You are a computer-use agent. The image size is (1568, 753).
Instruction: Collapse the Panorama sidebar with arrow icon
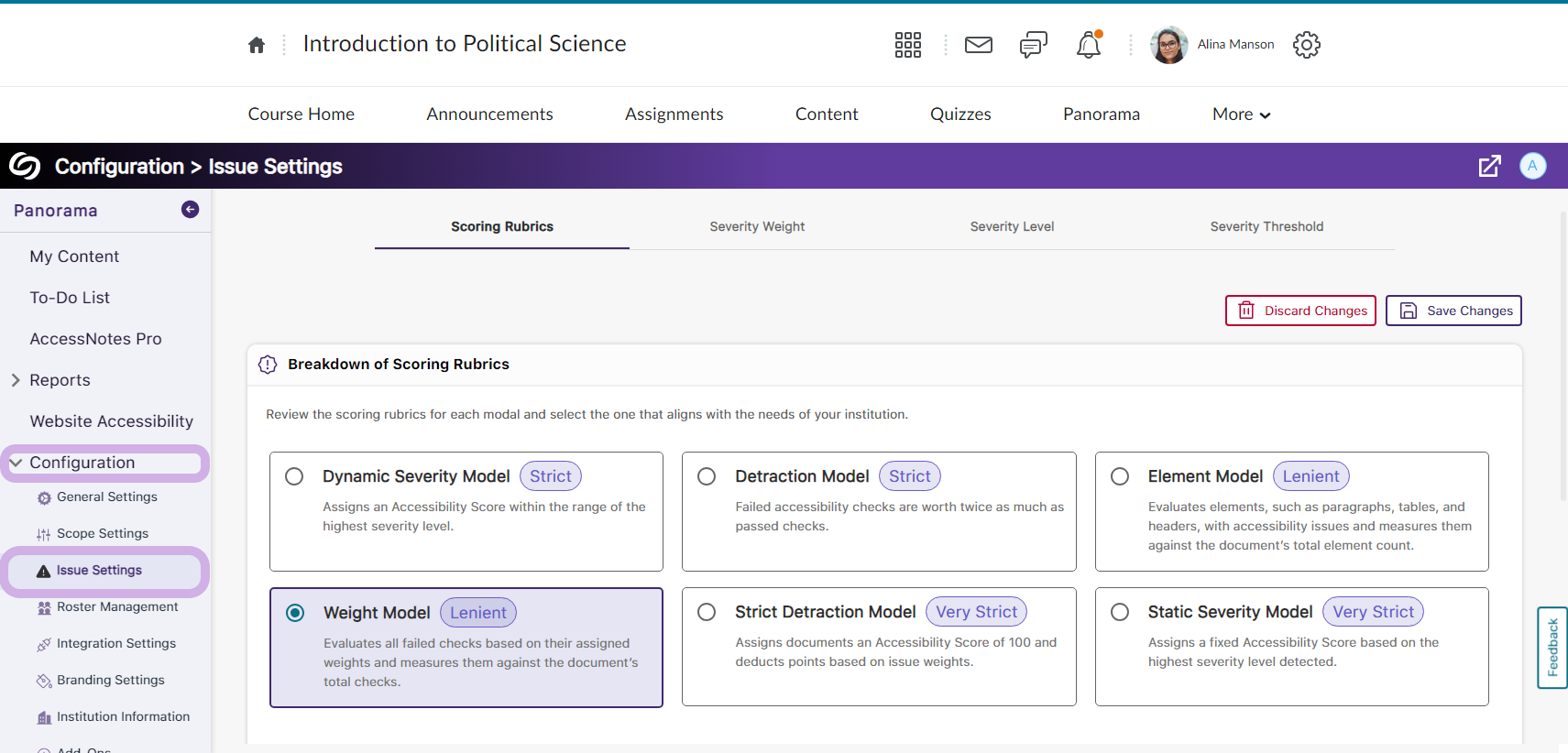point(190,210)
